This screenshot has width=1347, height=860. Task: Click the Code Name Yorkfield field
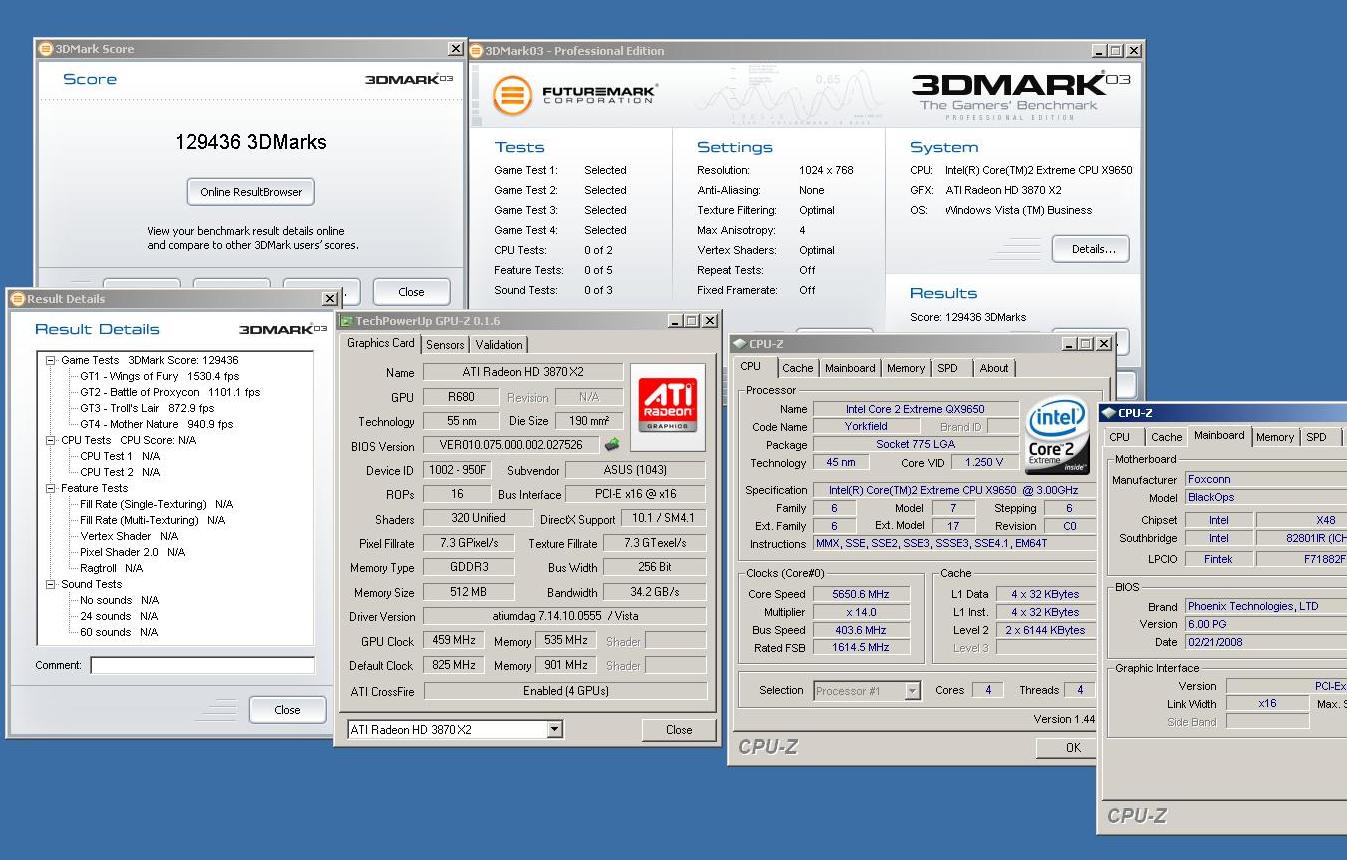coord(865,426)
